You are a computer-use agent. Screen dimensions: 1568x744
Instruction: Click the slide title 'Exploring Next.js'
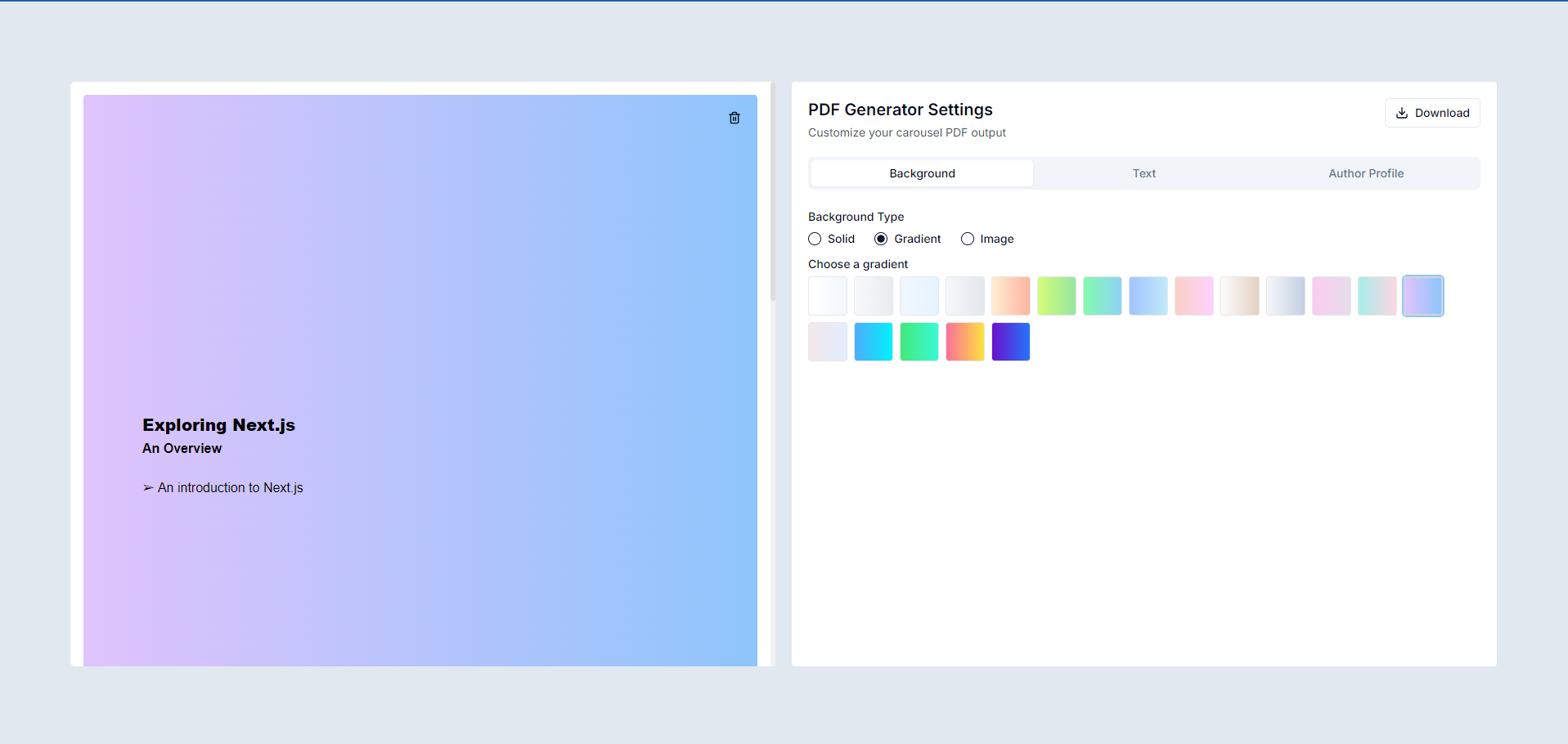tap(218, 425)
